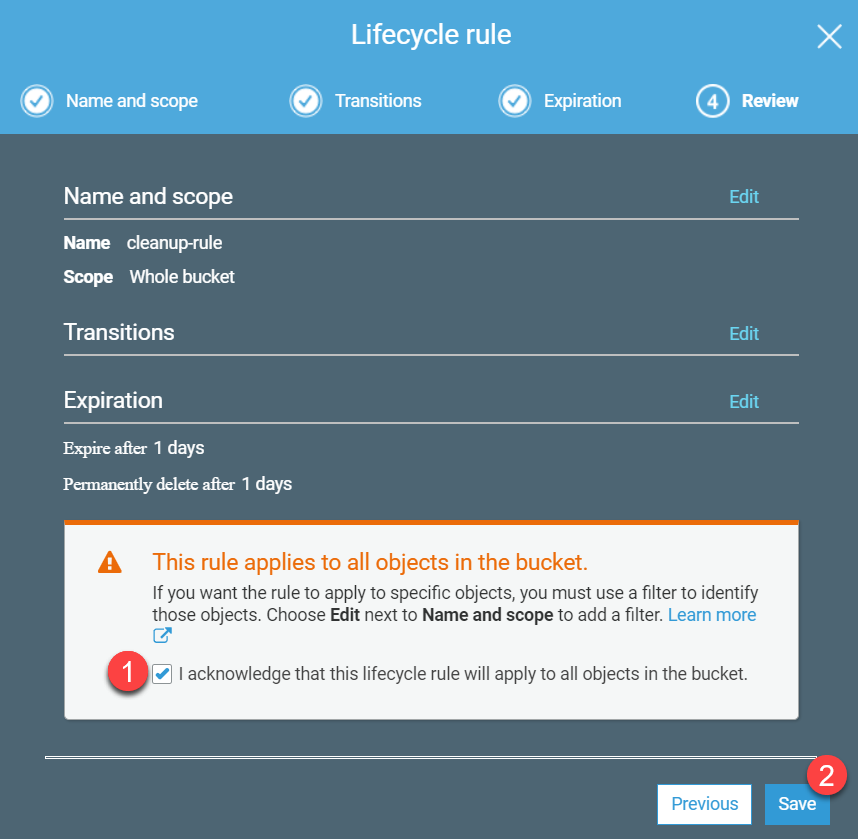
Task: Click the Transitions step checkmark icon
Action: click(x=305, y=101)
